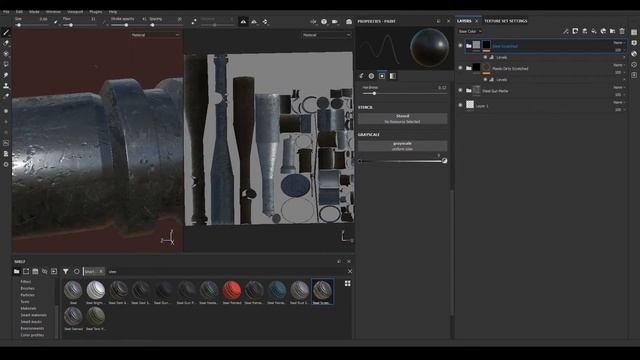Open blend mode dropdown of Plastic Dirty layer
Image resolution: width=640 pixels, height=360 pixels.
pyautogui.click(x=619, y=65)
